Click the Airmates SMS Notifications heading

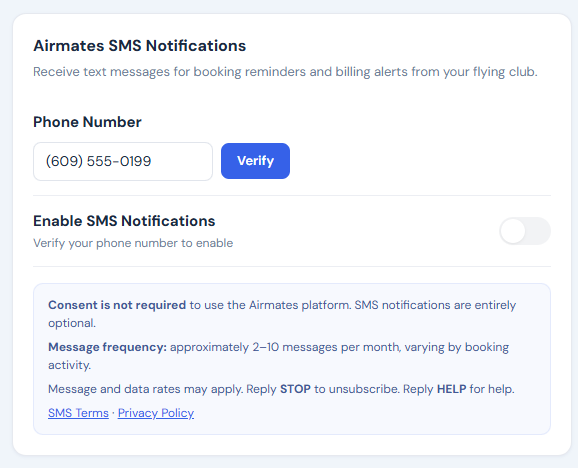click(139, 46)
